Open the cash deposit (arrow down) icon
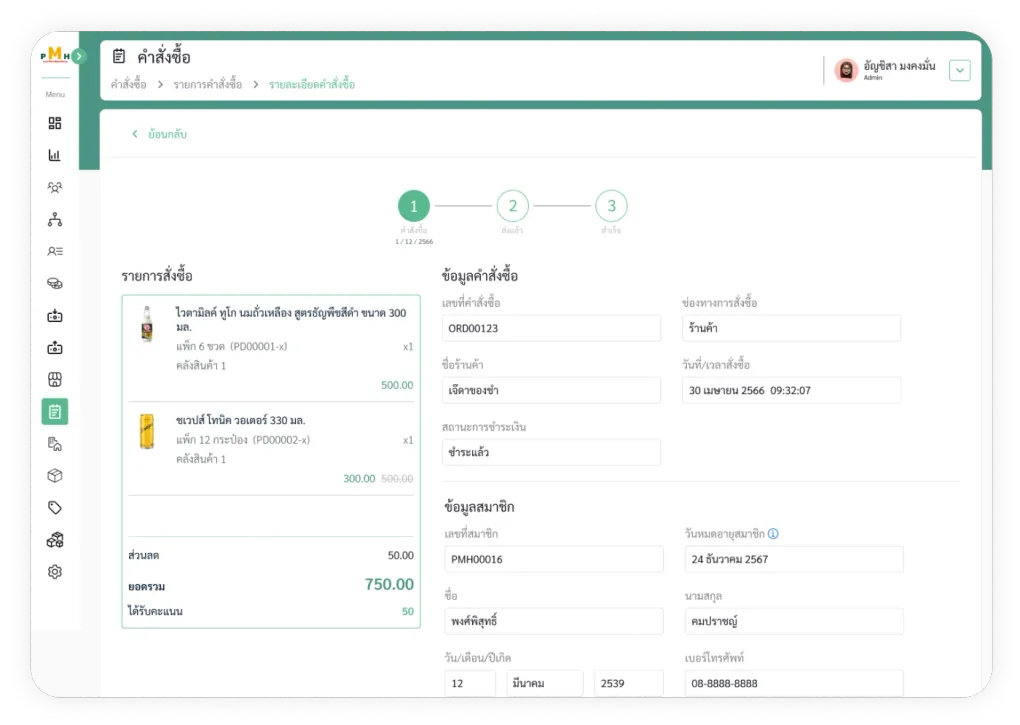1020x725 pixels. point(55,315)
